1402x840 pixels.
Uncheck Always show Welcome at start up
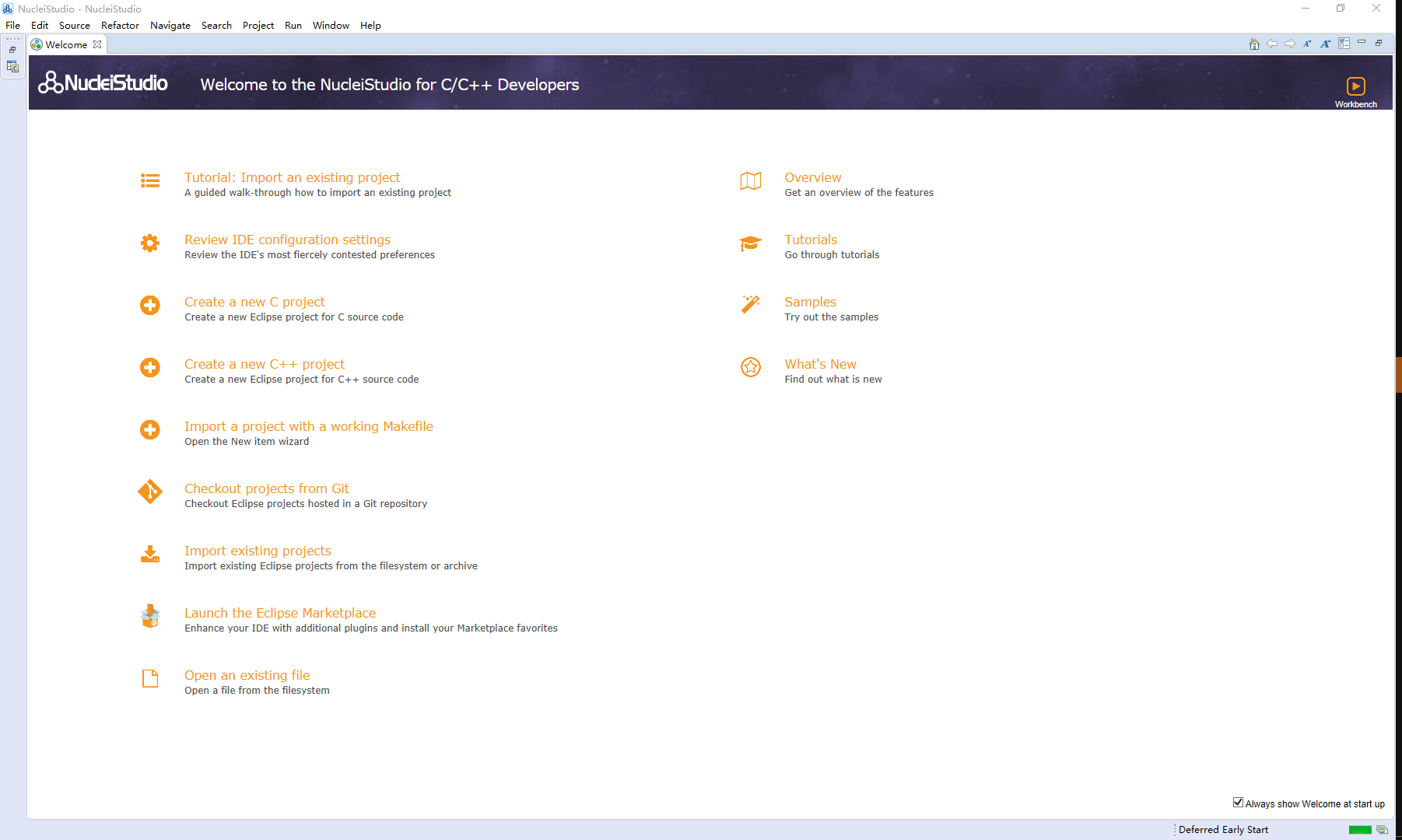tap(1238, 803)
